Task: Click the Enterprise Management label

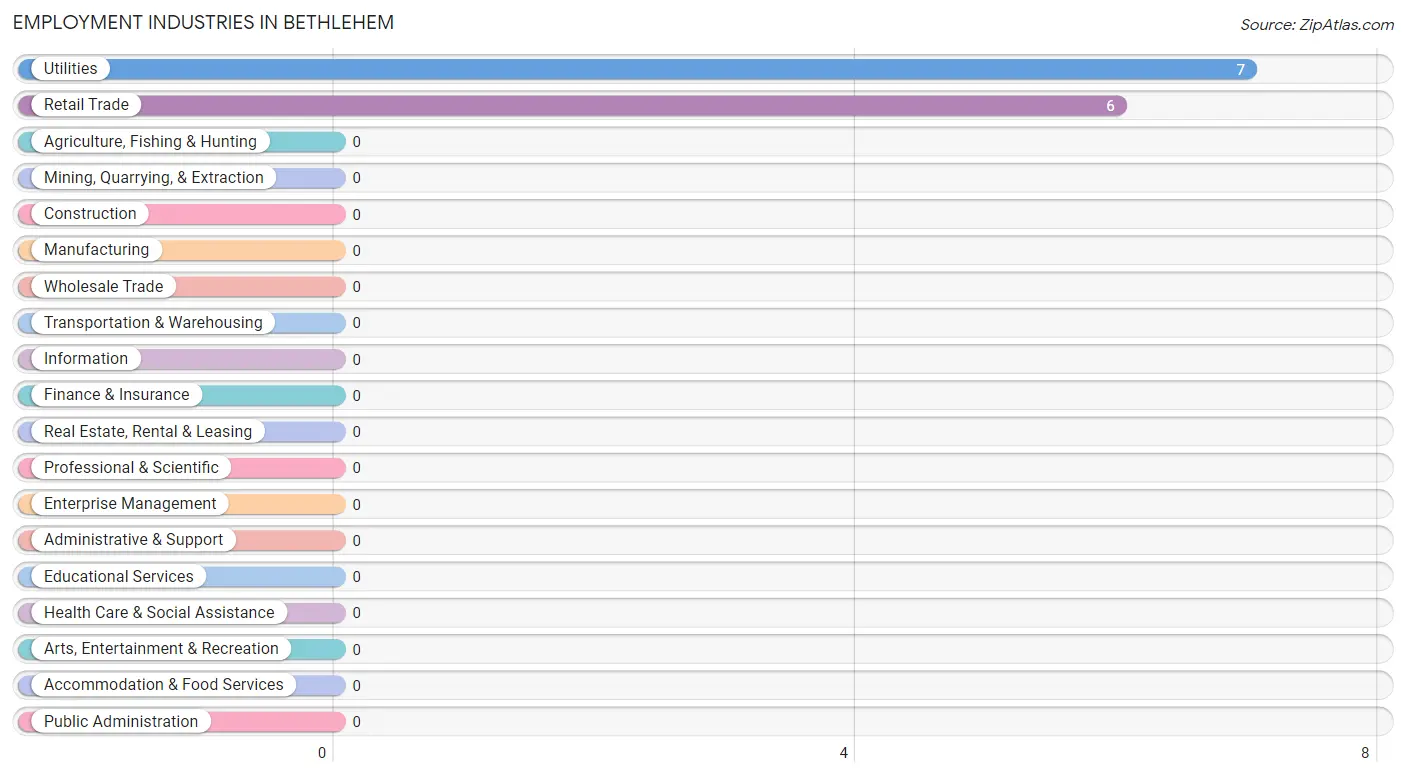Action: (x=130, y=504)
